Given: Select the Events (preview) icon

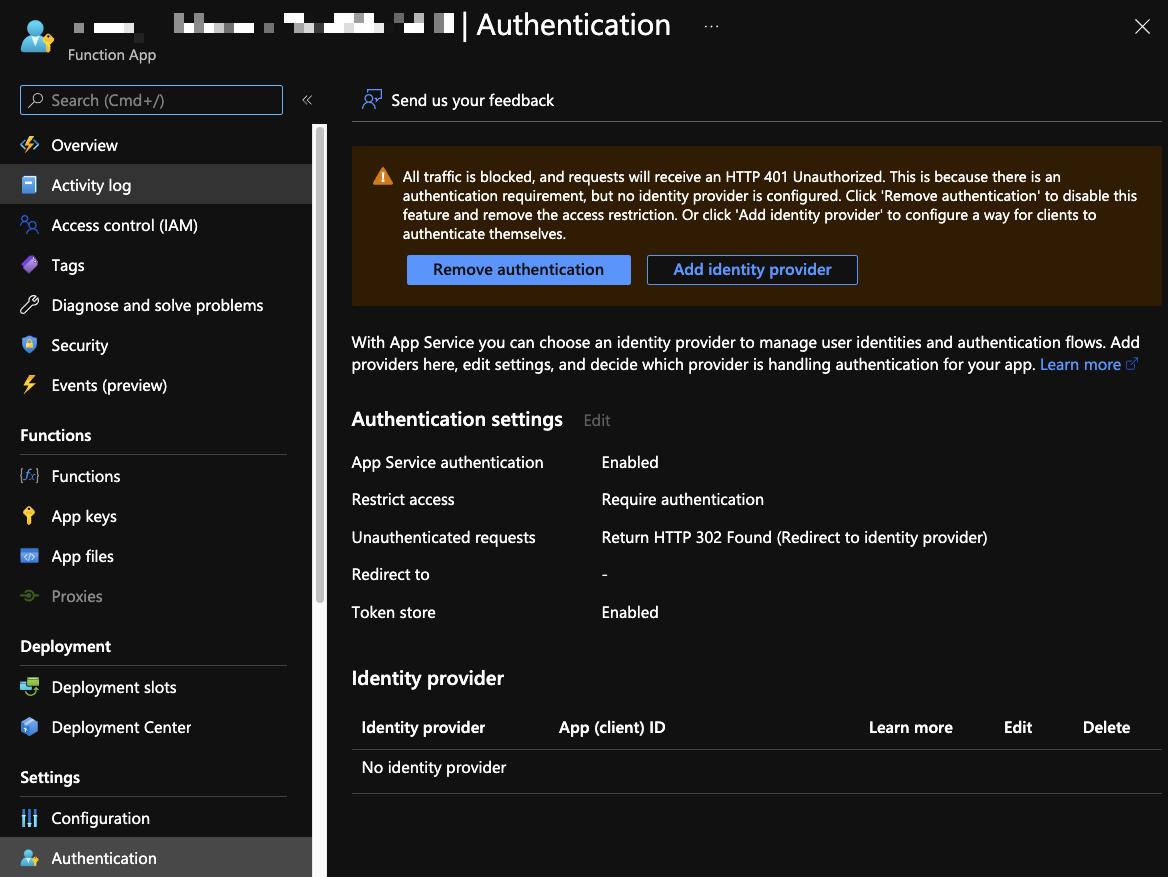Looking at the screenshot, I should tap(30, 385).
